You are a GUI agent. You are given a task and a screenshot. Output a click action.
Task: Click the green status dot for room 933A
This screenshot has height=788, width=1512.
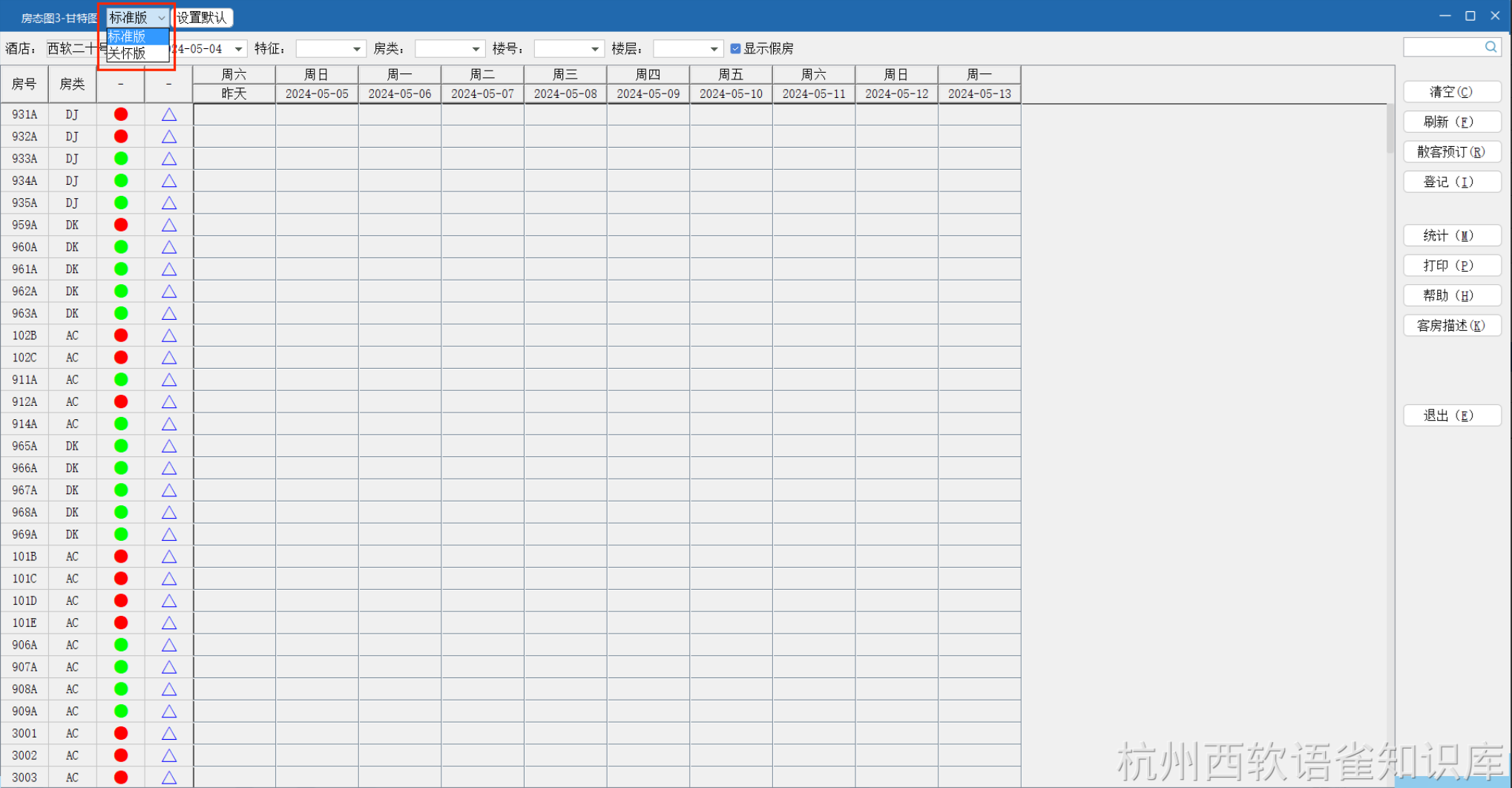click(121, 159)
